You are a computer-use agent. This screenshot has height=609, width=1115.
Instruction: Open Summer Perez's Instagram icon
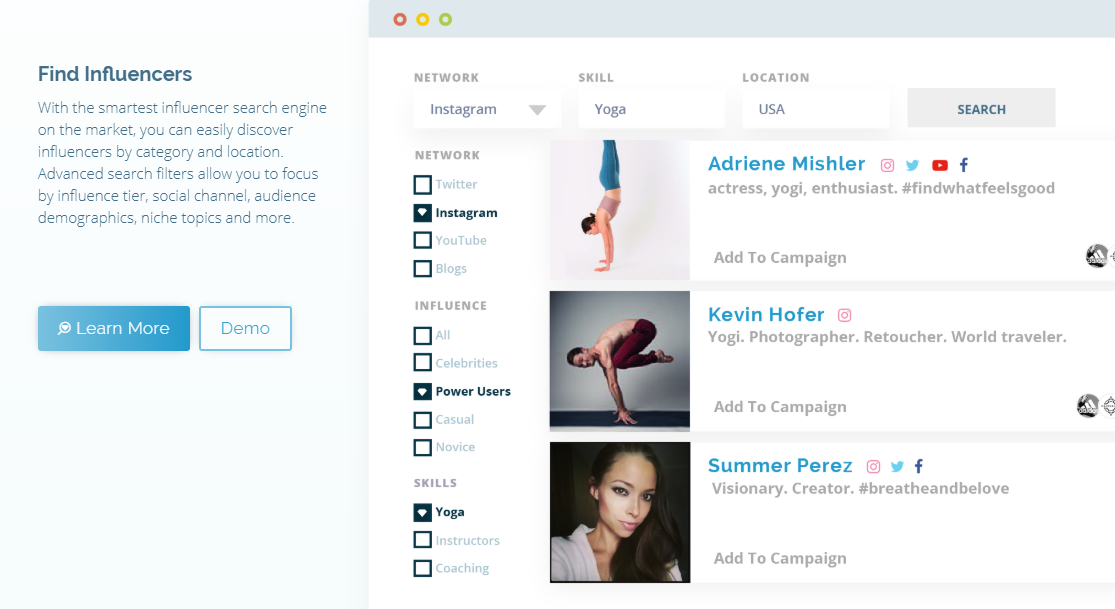tap(873, 467)
